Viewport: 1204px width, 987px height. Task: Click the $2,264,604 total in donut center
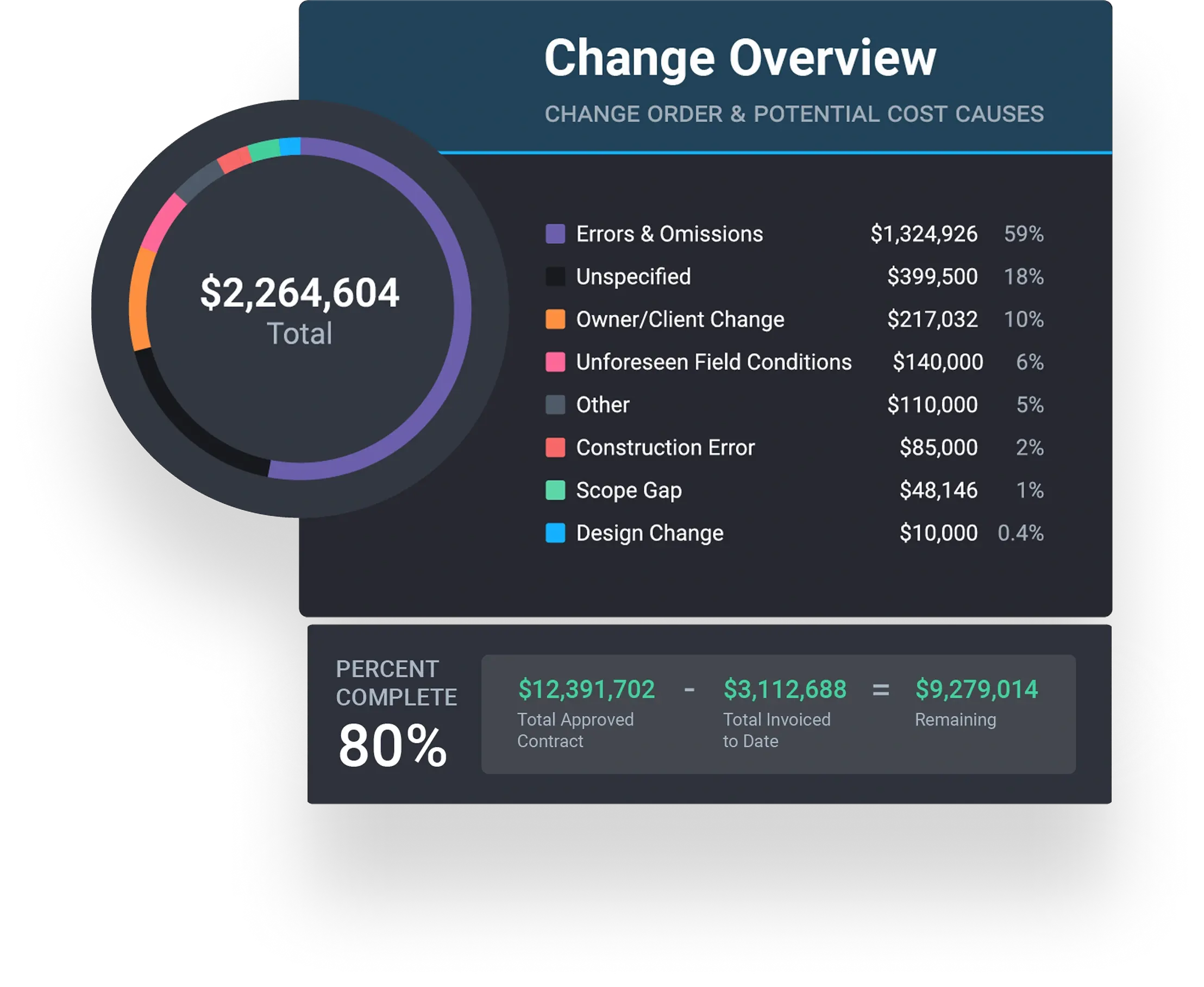point(299,293)
